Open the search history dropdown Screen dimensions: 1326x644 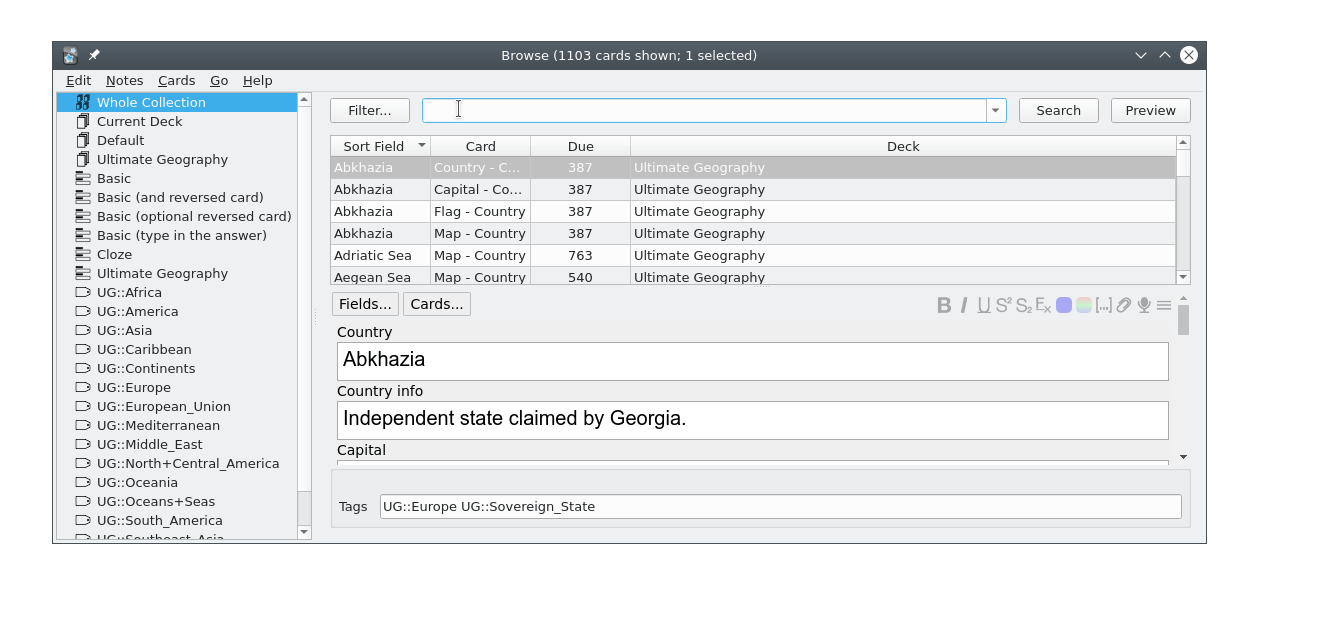coord(995,110)
